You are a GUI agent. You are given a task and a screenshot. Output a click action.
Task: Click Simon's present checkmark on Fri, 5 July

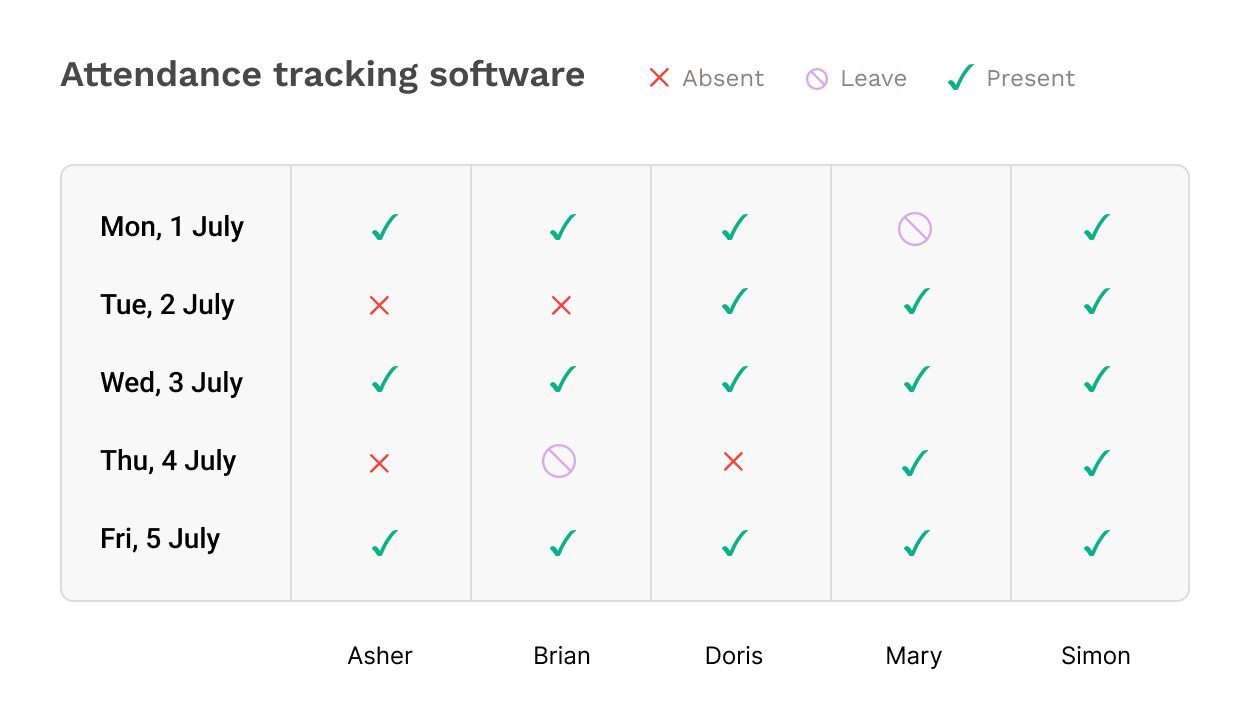click(1097, 542)
